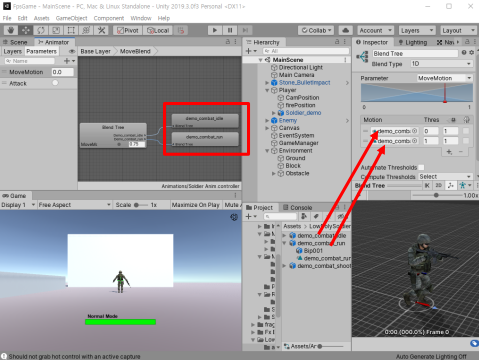479x360 pixels.
Task: Toggle Automate Thresholds checkbox
Action: click(421, 167)
